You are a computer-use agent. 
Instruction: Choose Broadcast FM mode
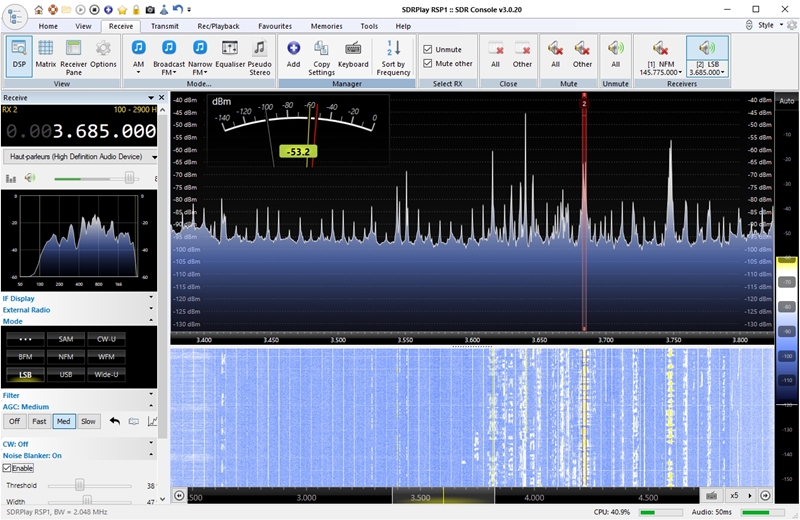click(169, 57)
